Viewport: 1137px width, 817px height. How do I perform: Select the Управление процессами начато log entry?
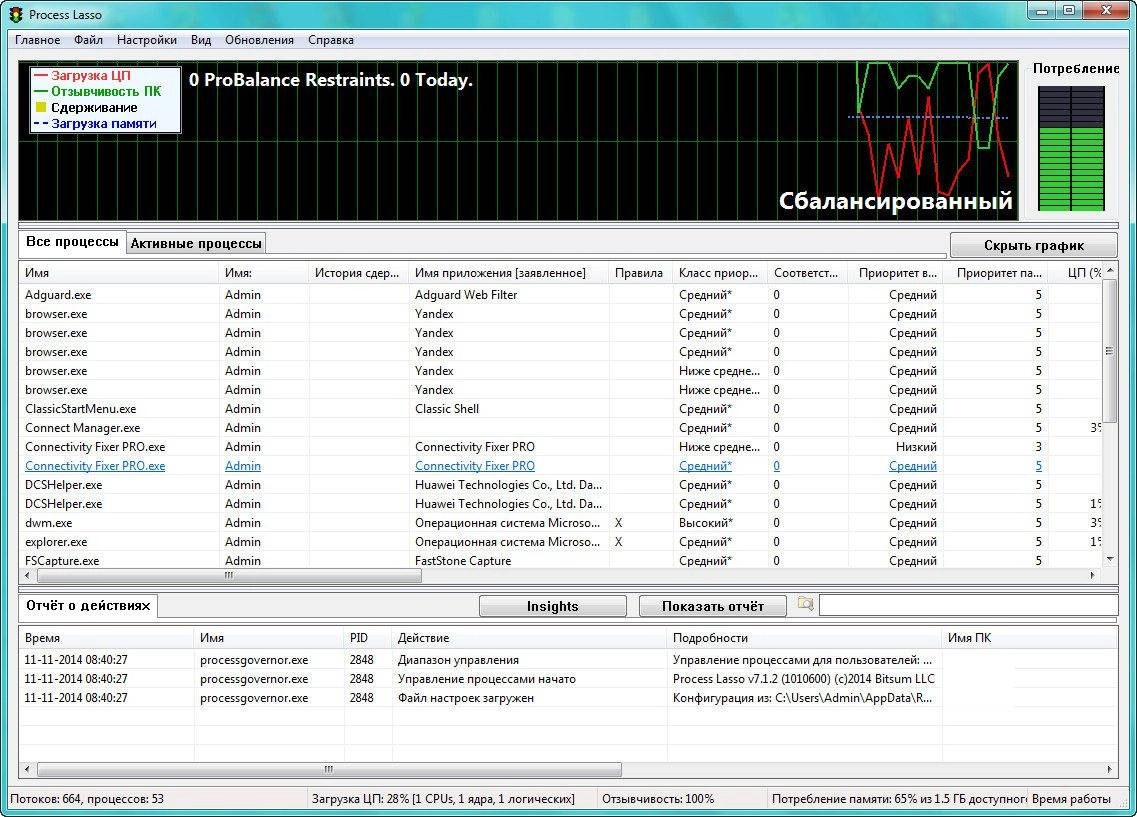[x=568, y=679]
